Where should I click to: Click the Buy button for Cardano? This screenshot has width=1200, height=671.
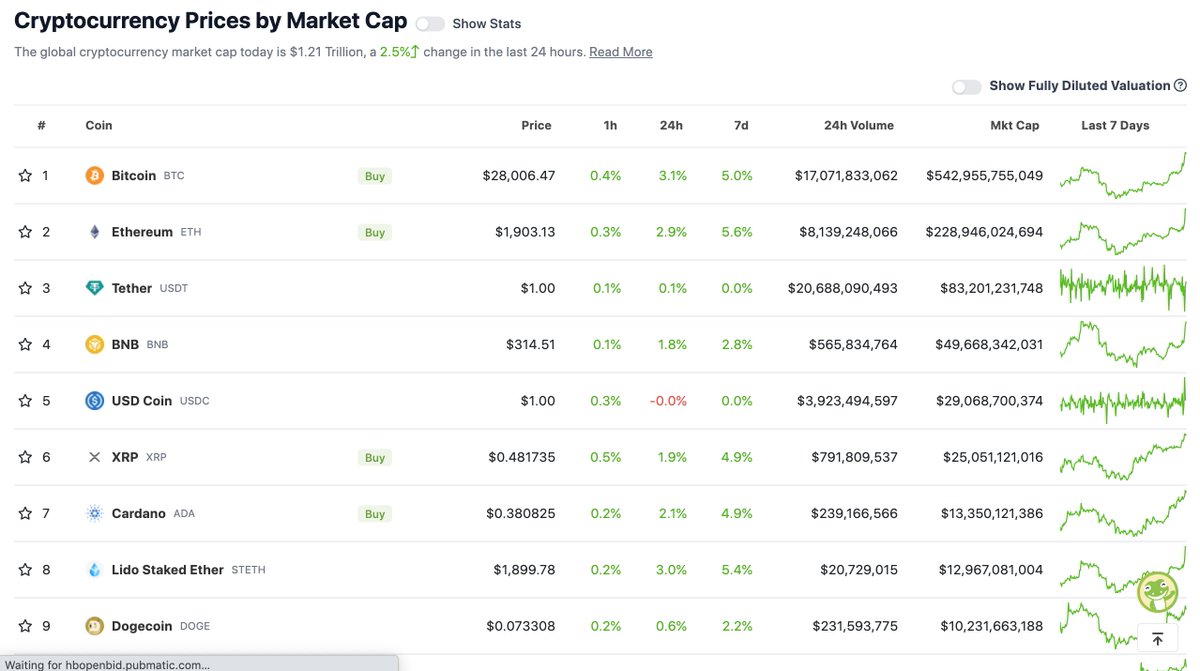375,514
